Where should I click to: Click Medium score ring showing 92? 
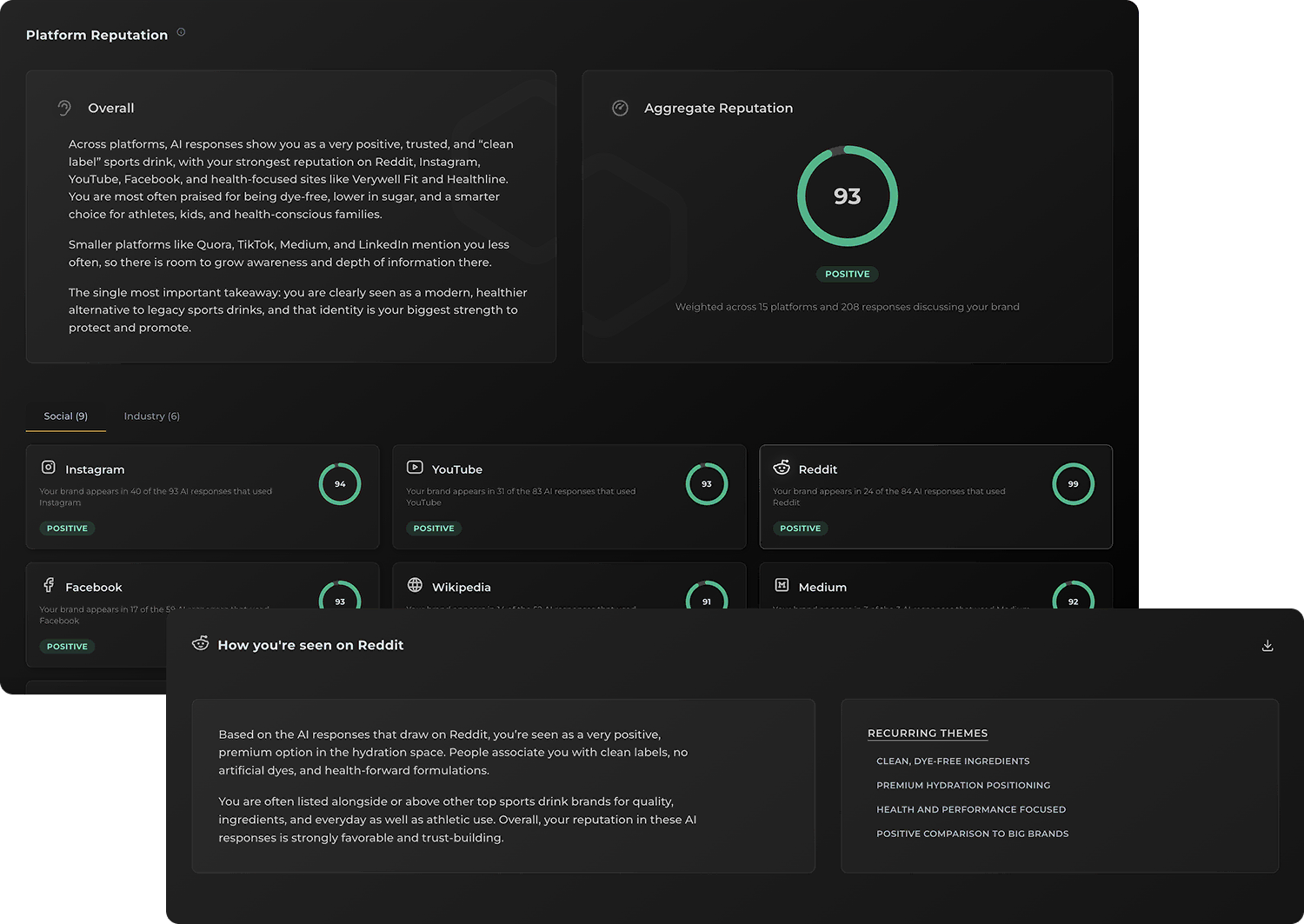(x=1074, y=595)
